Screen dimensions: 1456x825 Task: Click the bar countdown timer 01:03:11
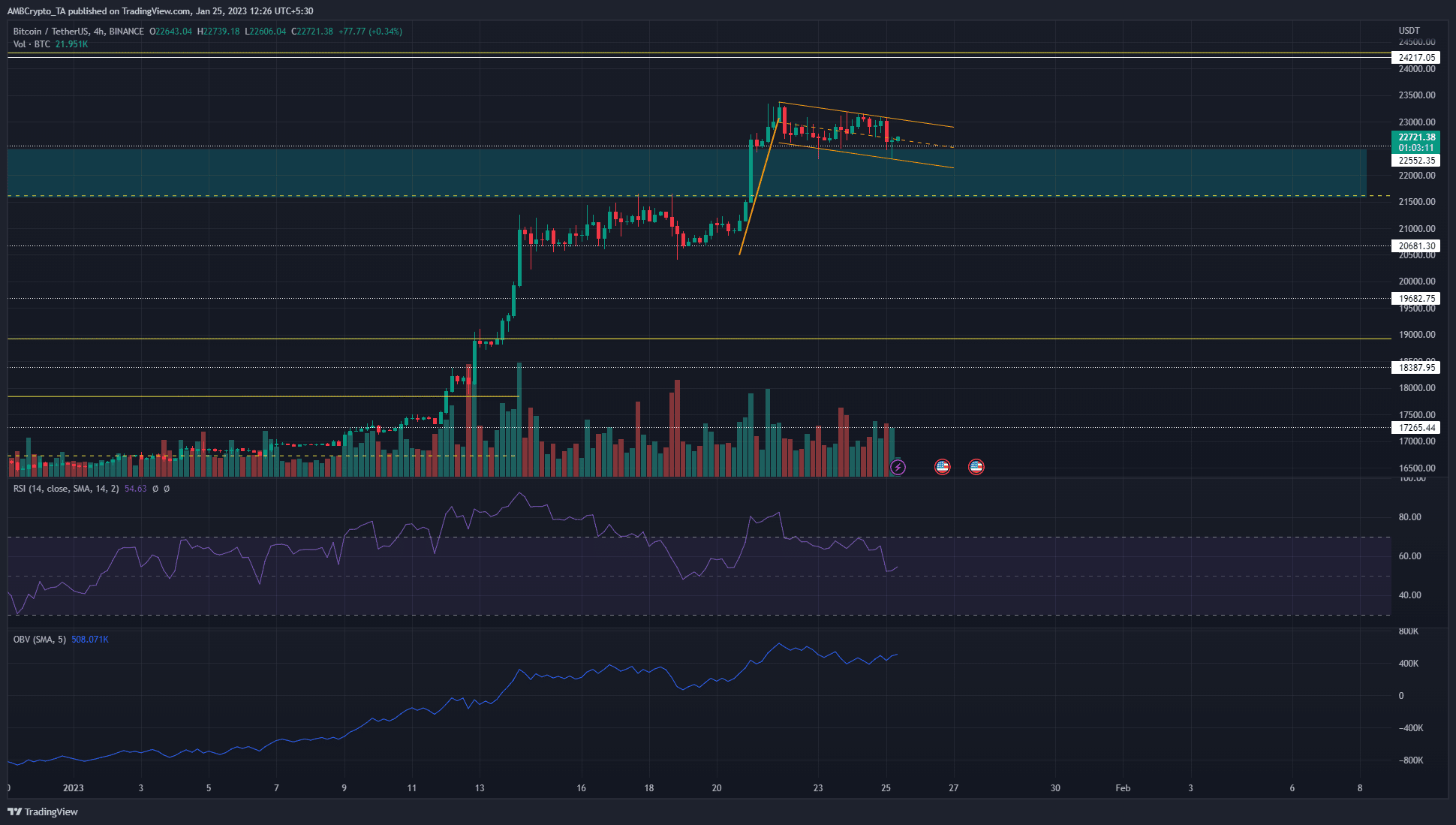point(1416,148)
